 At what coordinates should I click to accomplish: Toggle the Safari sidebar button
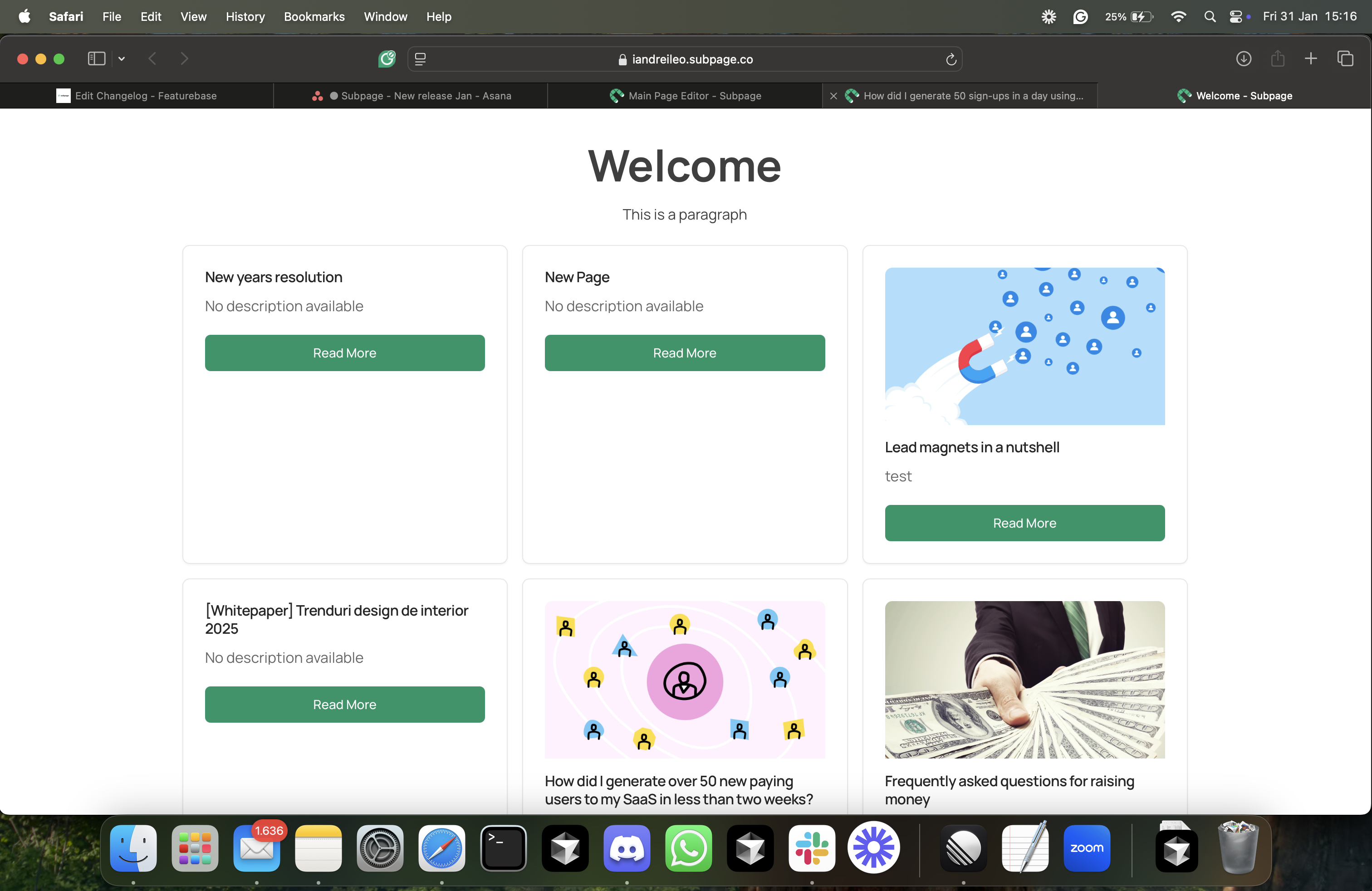96,59
